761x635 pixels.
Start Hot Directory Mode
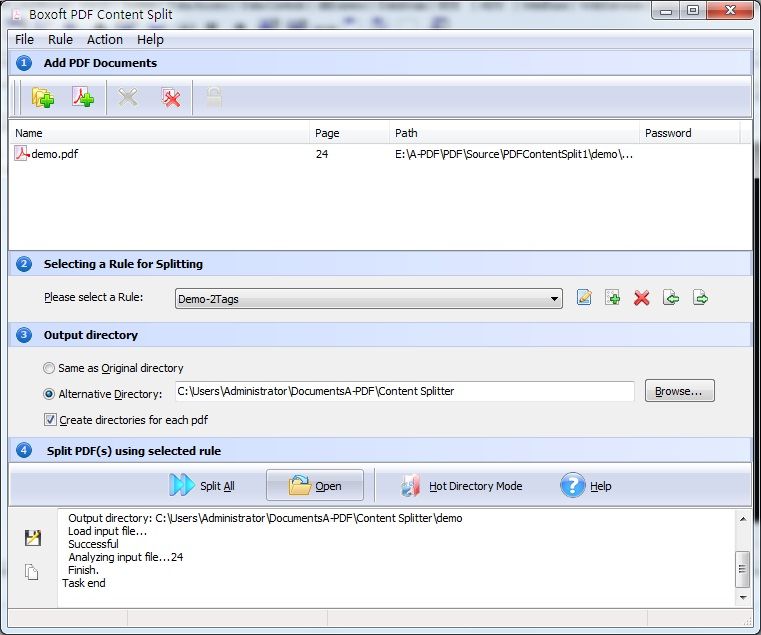[461, 485]
